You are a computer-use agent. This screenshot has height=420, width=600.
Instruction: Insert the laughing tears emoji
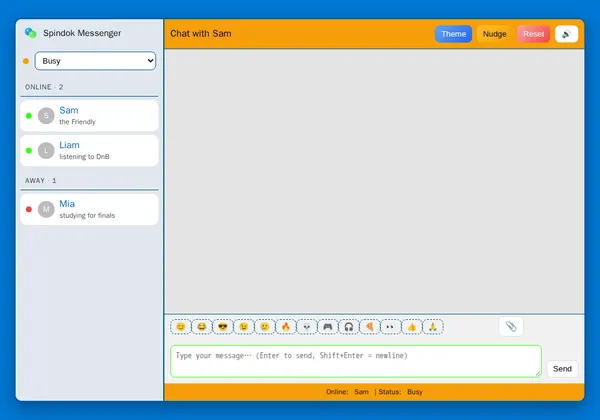coord(202,327)
